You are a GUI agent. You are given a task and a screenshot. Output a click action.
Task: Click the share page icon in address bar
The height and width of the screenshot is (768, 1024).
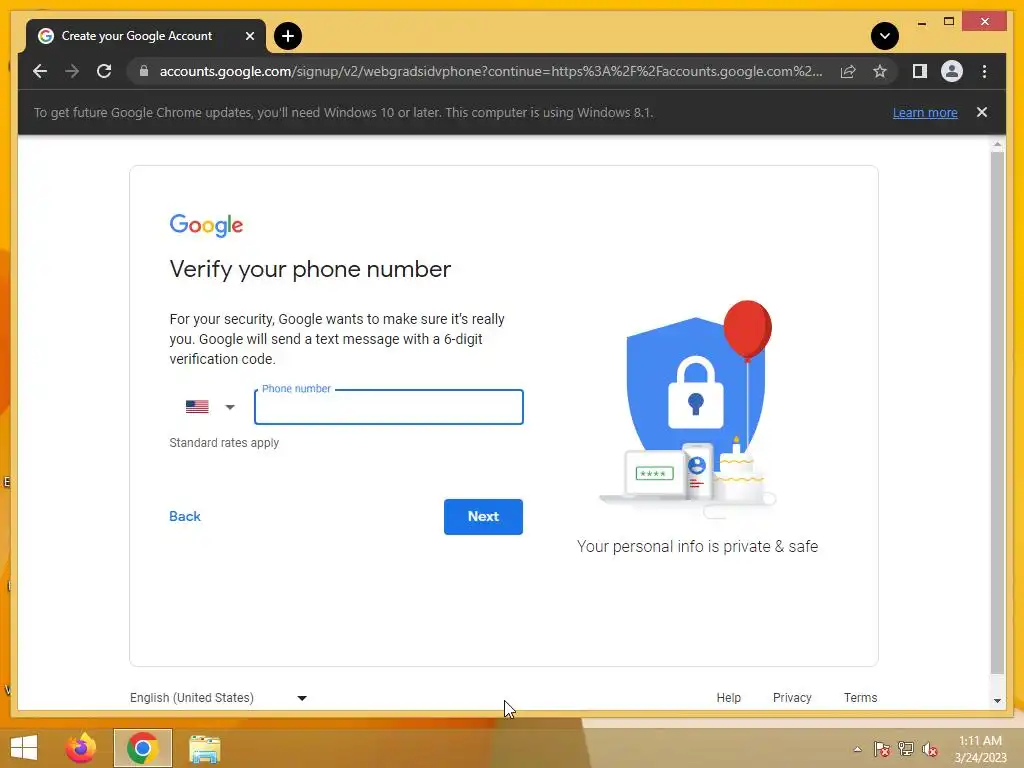pyautogui.click(x=848, y=71)
